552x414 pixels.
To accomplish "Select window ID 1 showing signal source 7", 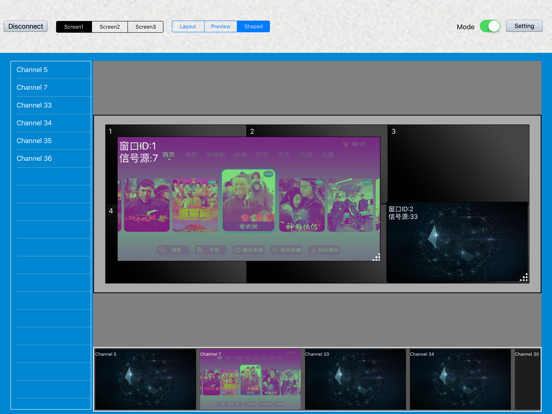I will tap(249, 199).
